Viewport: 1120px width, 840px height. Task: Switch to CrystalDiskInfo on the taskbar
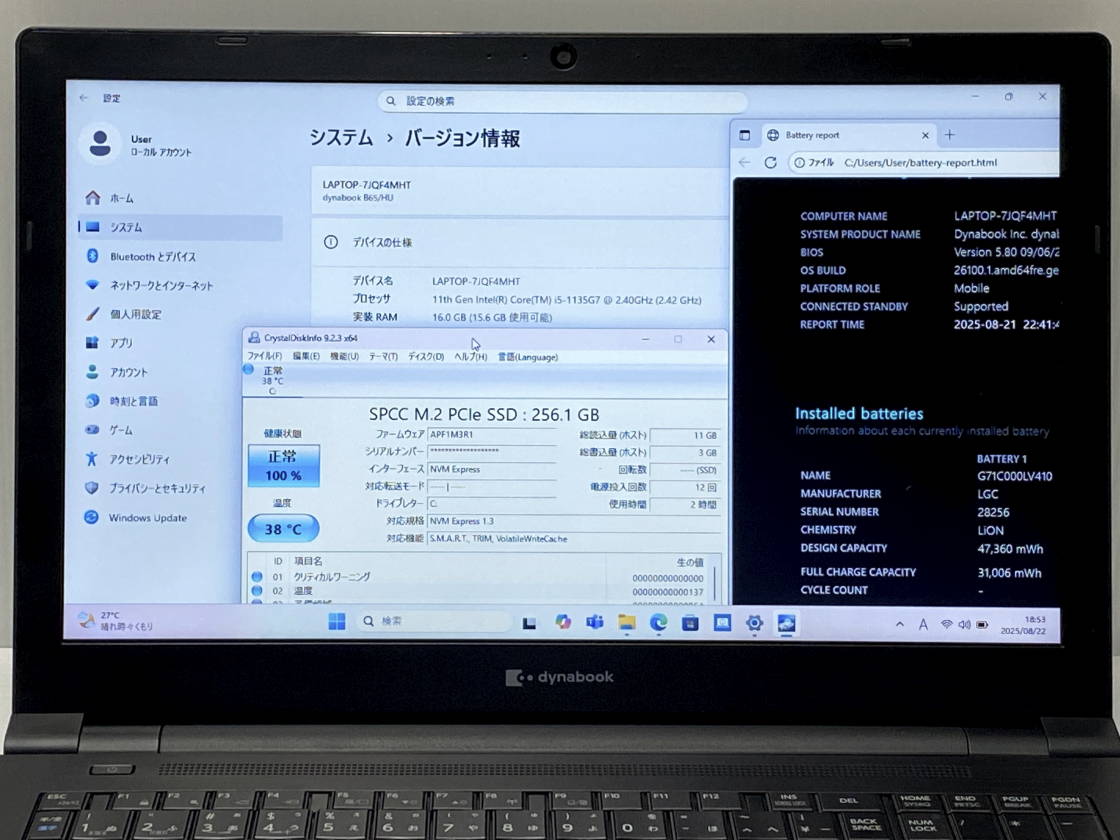786,623
